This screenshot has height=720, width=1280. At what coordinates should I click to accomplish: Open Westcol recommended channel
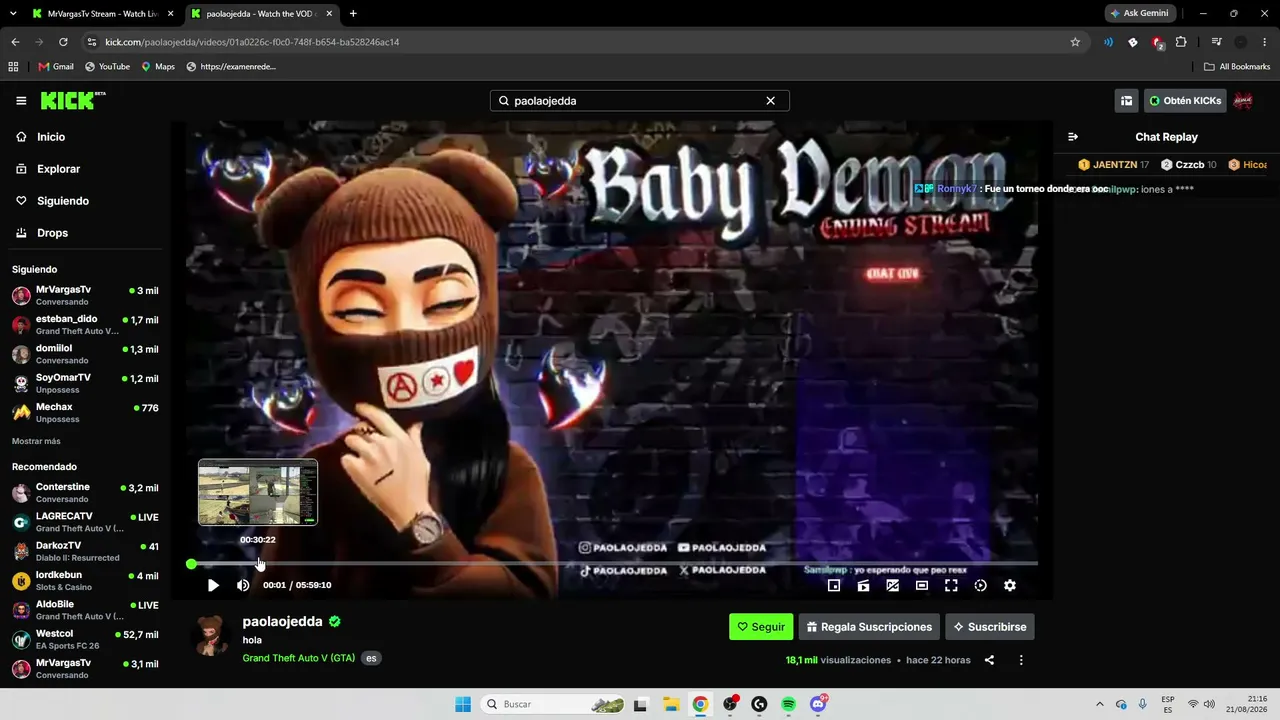coord(85,640)
